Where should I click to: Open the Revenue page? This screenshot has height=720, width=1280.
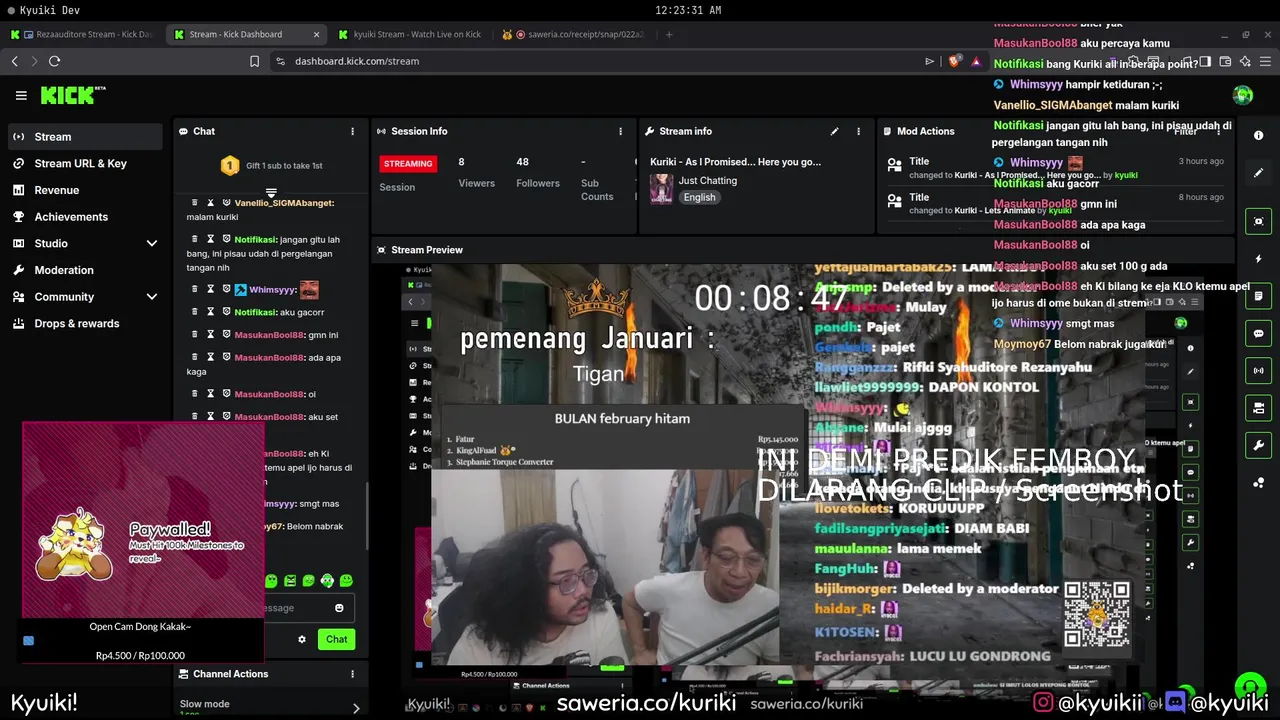(56, 190)
